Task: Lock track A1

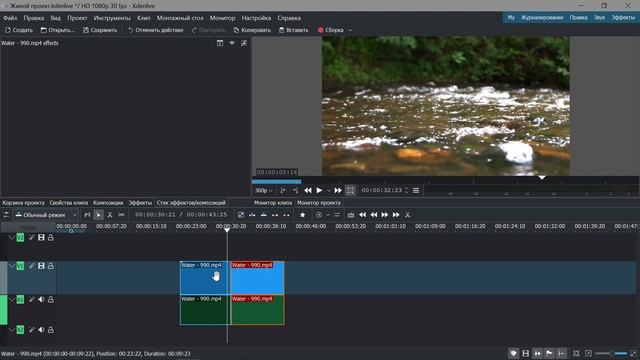Action: [x=51, y=299]
